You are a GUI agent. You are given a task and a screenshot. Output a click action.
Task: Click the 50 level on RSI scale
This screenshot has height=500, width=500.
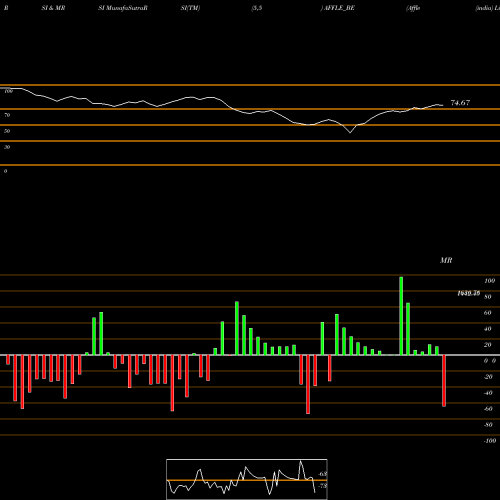(x=7, y=131)
